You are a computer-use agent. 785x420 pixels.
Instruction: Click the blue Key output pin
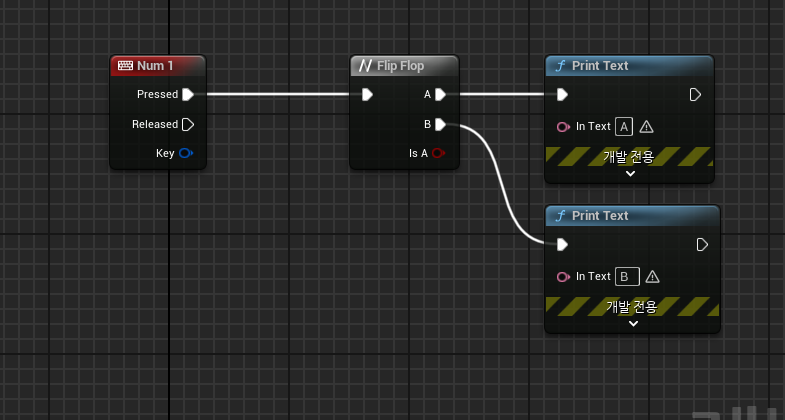pyautogui.click(x=186, y=153)
